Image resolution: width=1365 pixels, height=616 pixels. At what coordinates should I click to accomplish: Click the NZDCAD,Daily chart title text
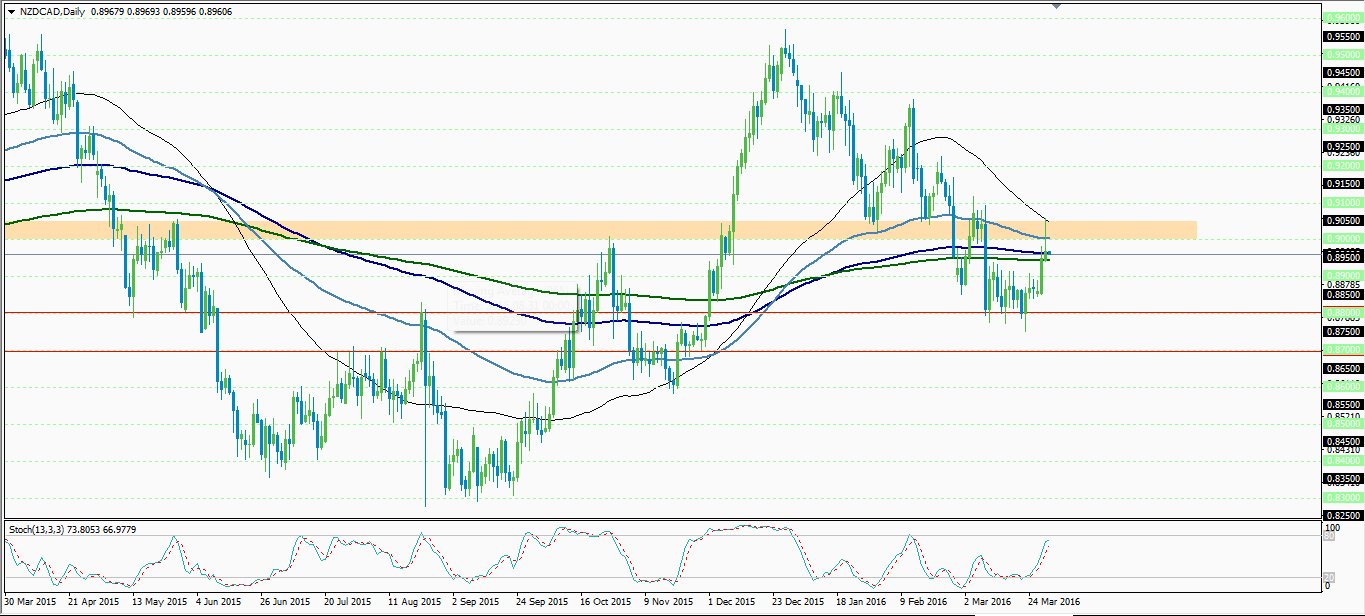coord(52,10)
